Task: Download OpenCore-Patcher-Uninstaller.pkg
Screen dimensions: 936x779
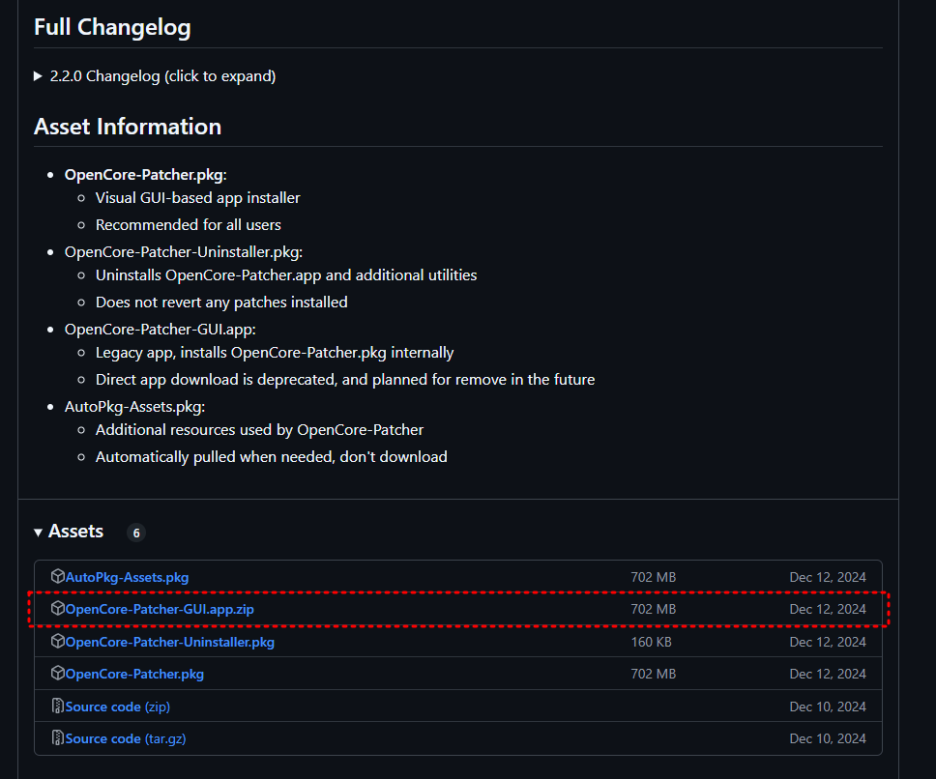Action: tap(170, 642)
